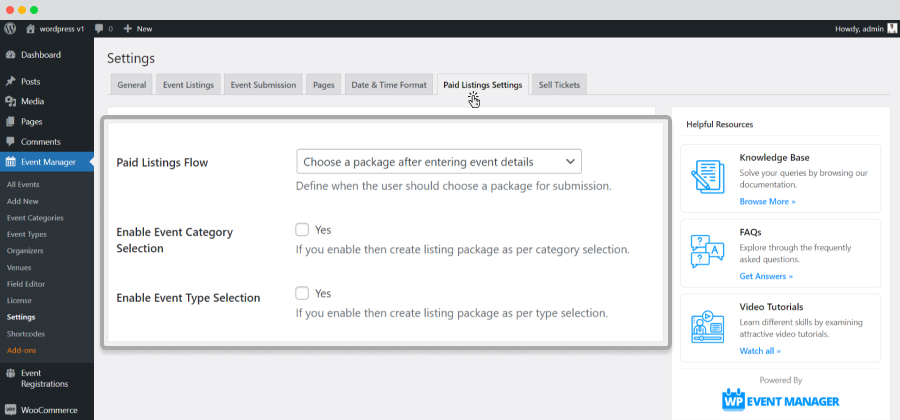Switch to the Event Listings tab

click(188, 85)
